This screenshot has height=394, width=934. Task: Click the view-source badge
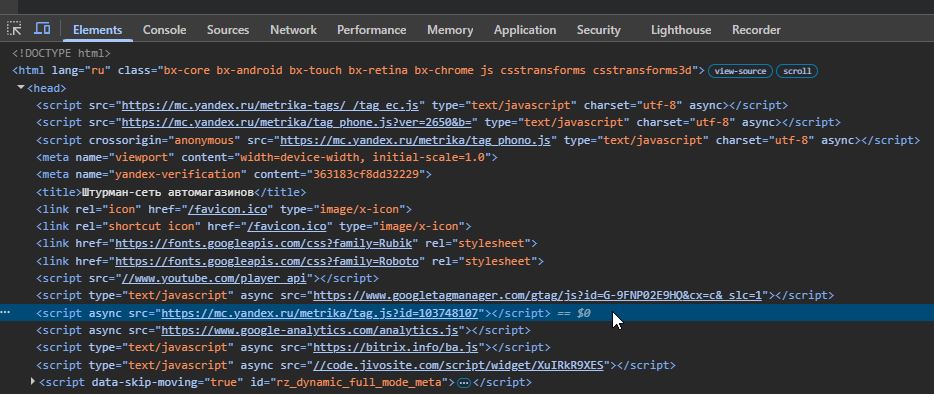(x=740, y=71)
